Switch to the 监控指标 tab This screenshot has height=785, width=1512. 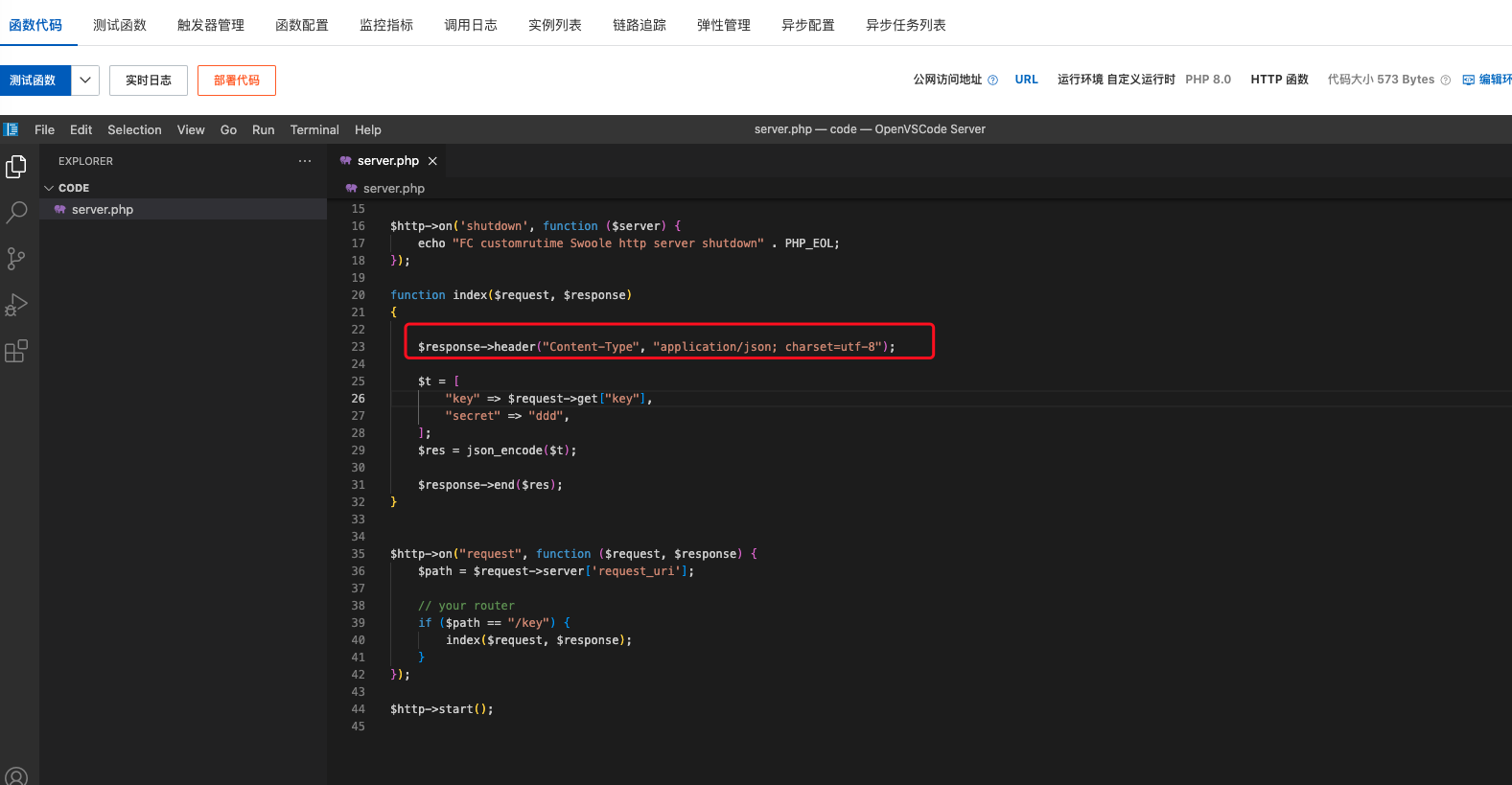coord(386,25)
